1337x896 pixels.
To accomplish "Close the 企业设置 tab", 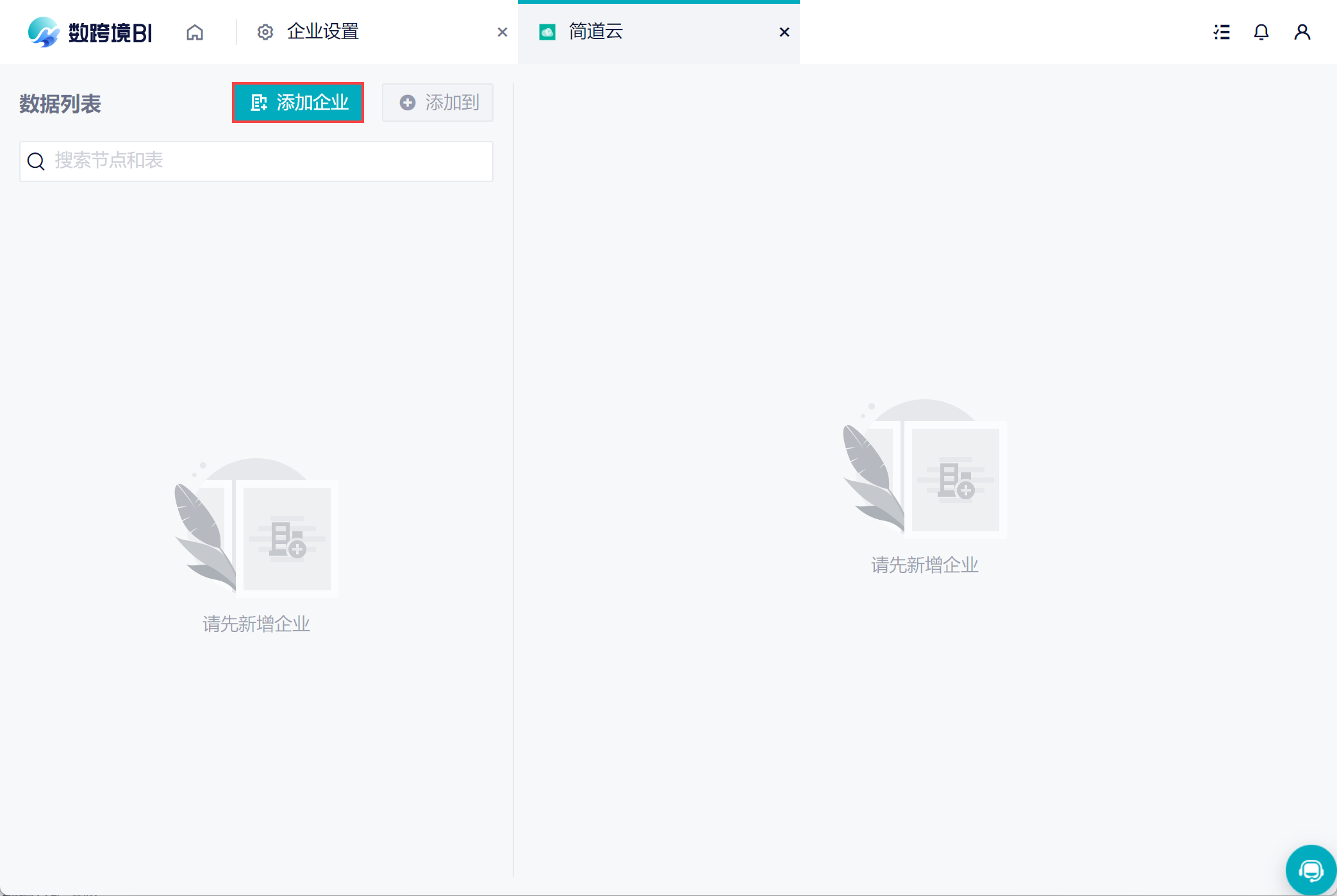I will 502,32.
